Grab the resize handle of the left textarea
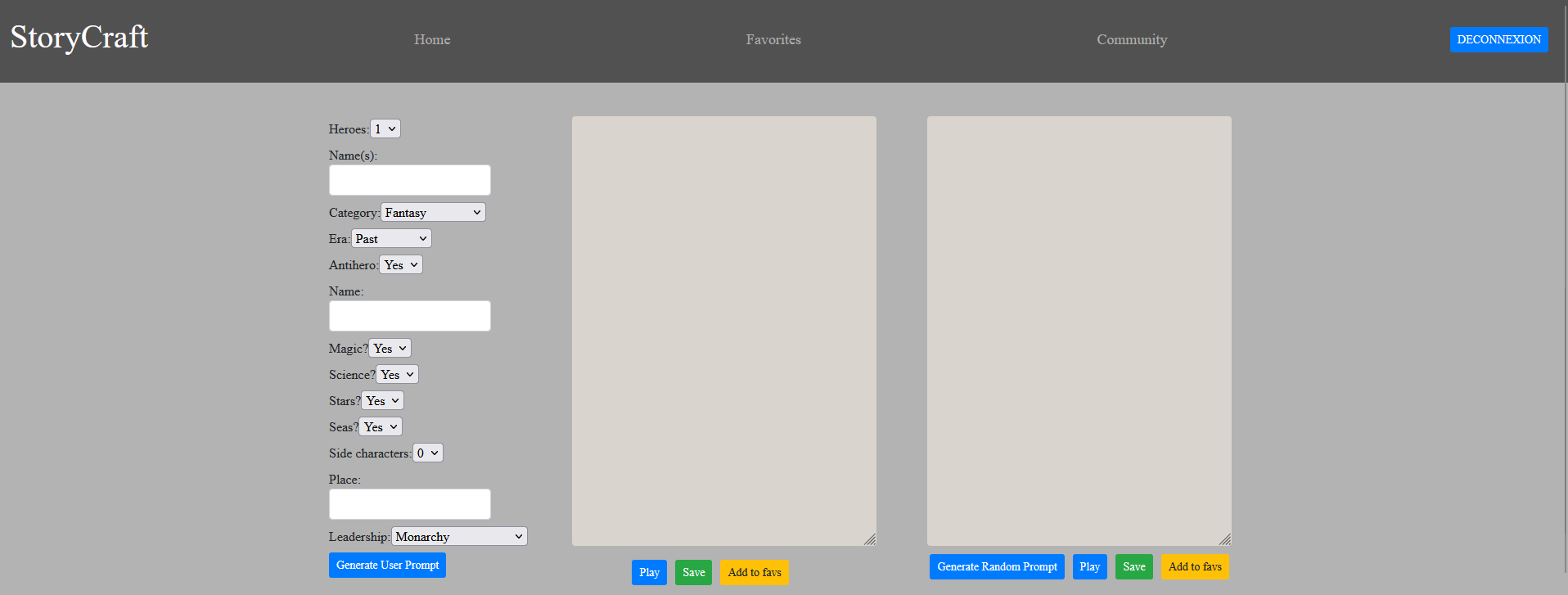Viewport: 1568px width, 595px height. point(870,539)
